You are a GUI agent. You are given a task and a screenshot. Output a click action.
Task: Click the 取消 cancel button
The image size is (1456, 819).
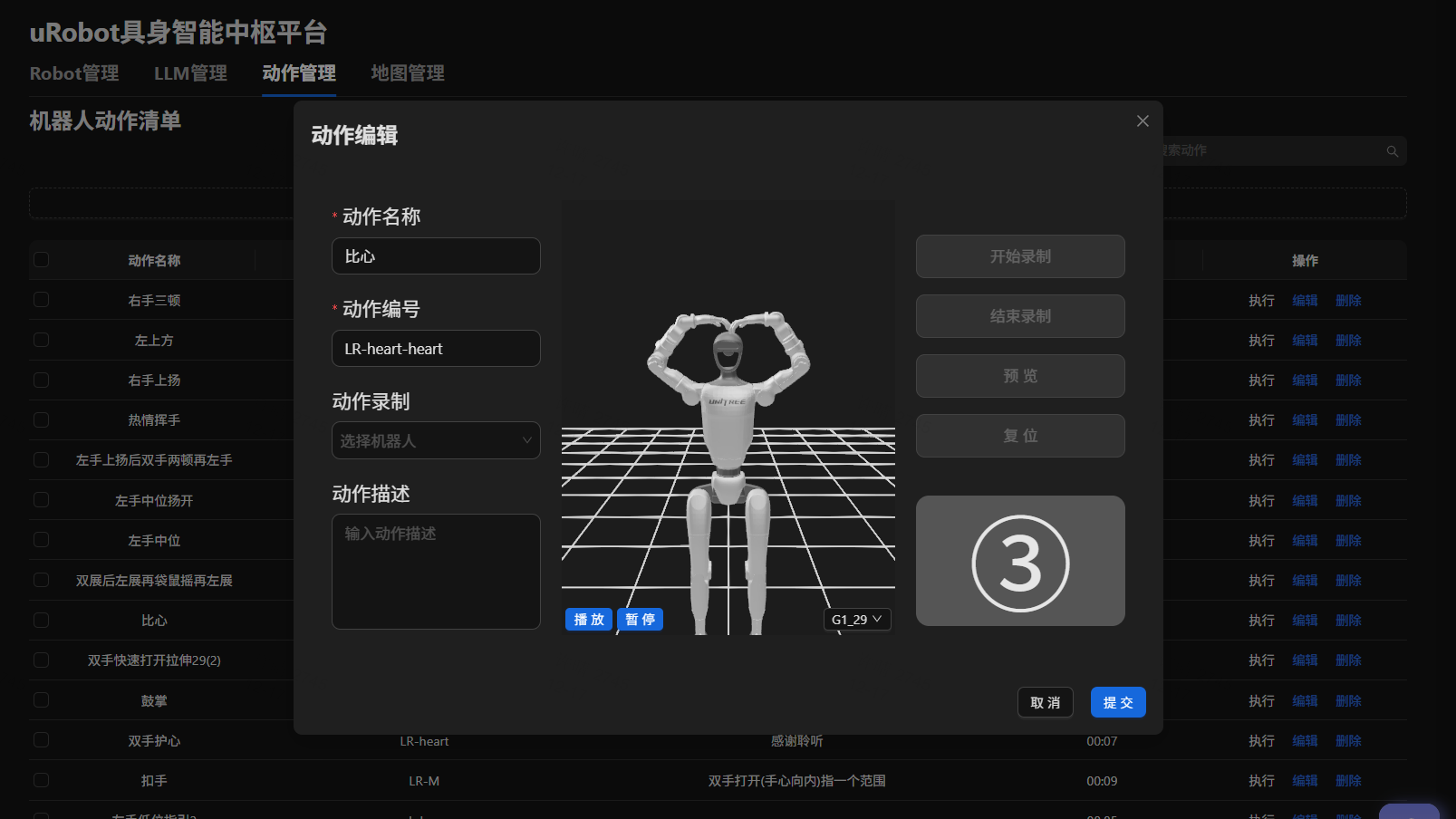coord(1045,703)
